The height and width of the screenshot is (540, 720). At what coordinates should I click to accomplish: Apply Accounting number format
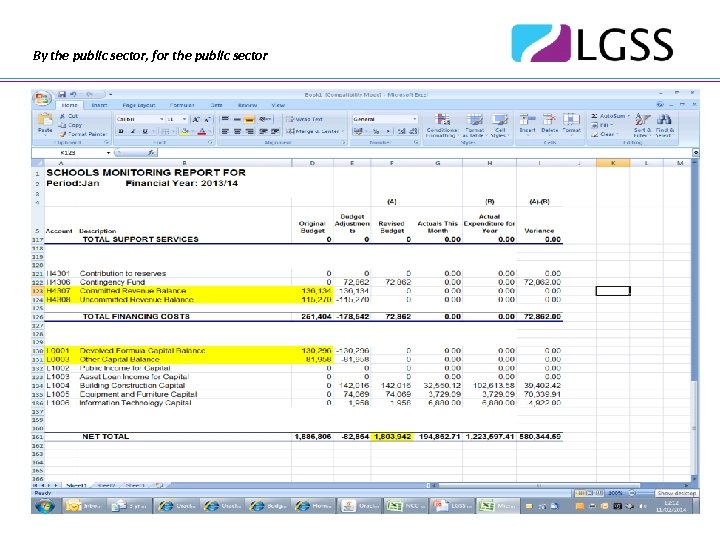point(359,131)
